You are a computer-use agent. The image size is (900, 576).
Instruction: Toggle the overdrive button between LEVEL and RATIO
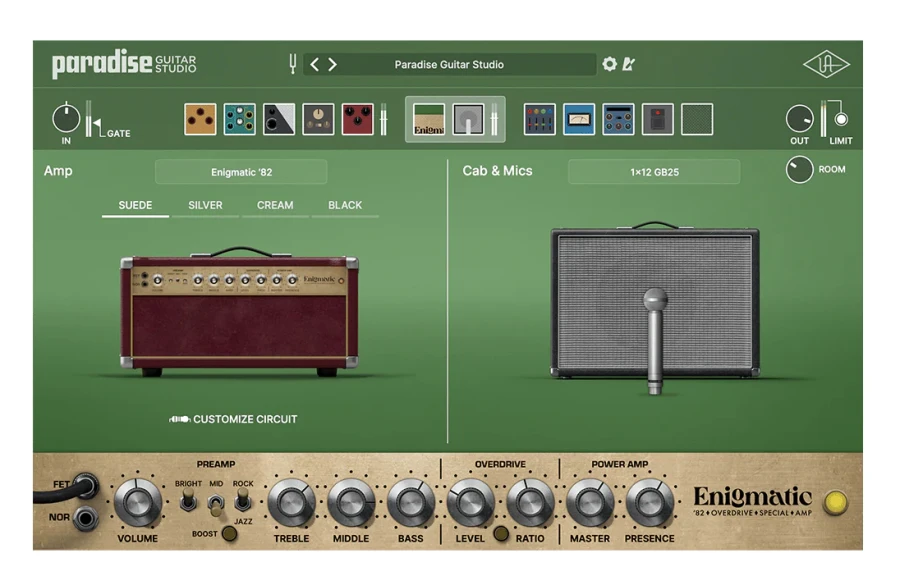[x=501, y=534]
